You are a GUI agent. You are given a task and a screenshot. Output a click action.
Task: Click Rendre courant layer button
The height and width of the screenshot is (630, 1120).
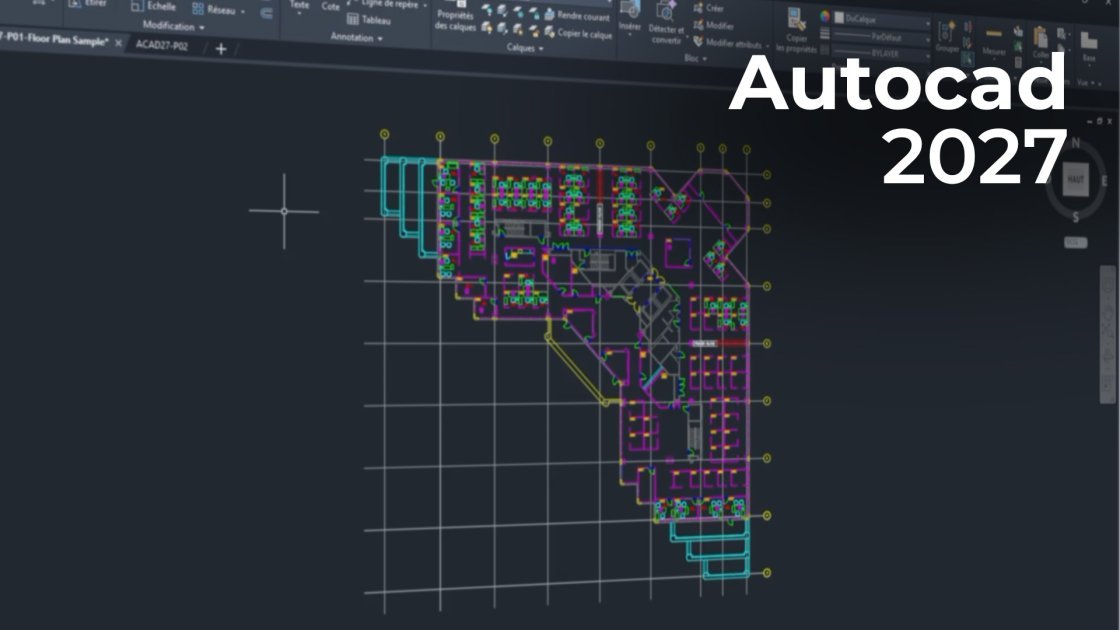(577, 16)
